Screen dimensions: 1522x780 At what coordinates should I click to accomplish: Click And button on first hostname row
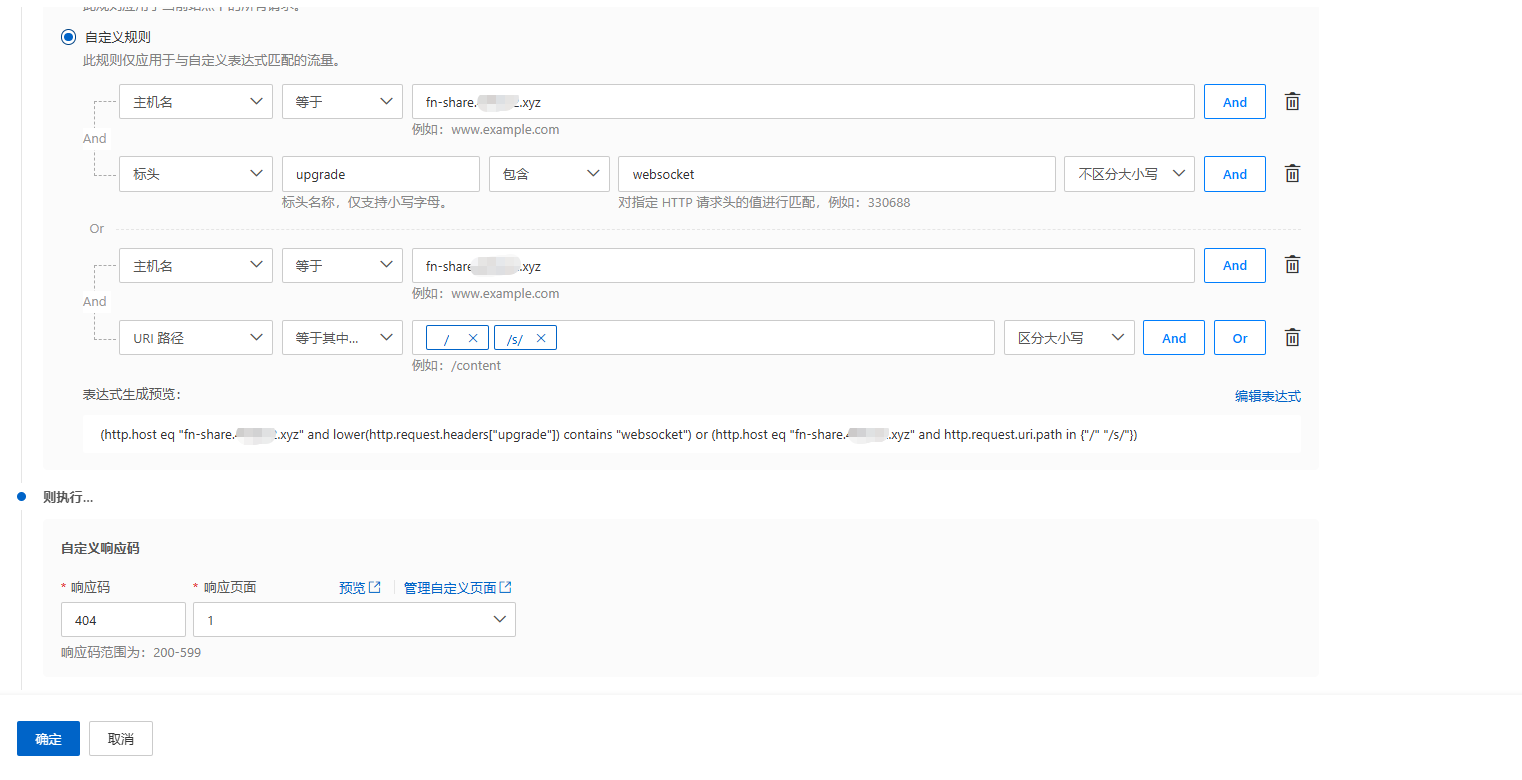coord(1235,102)
